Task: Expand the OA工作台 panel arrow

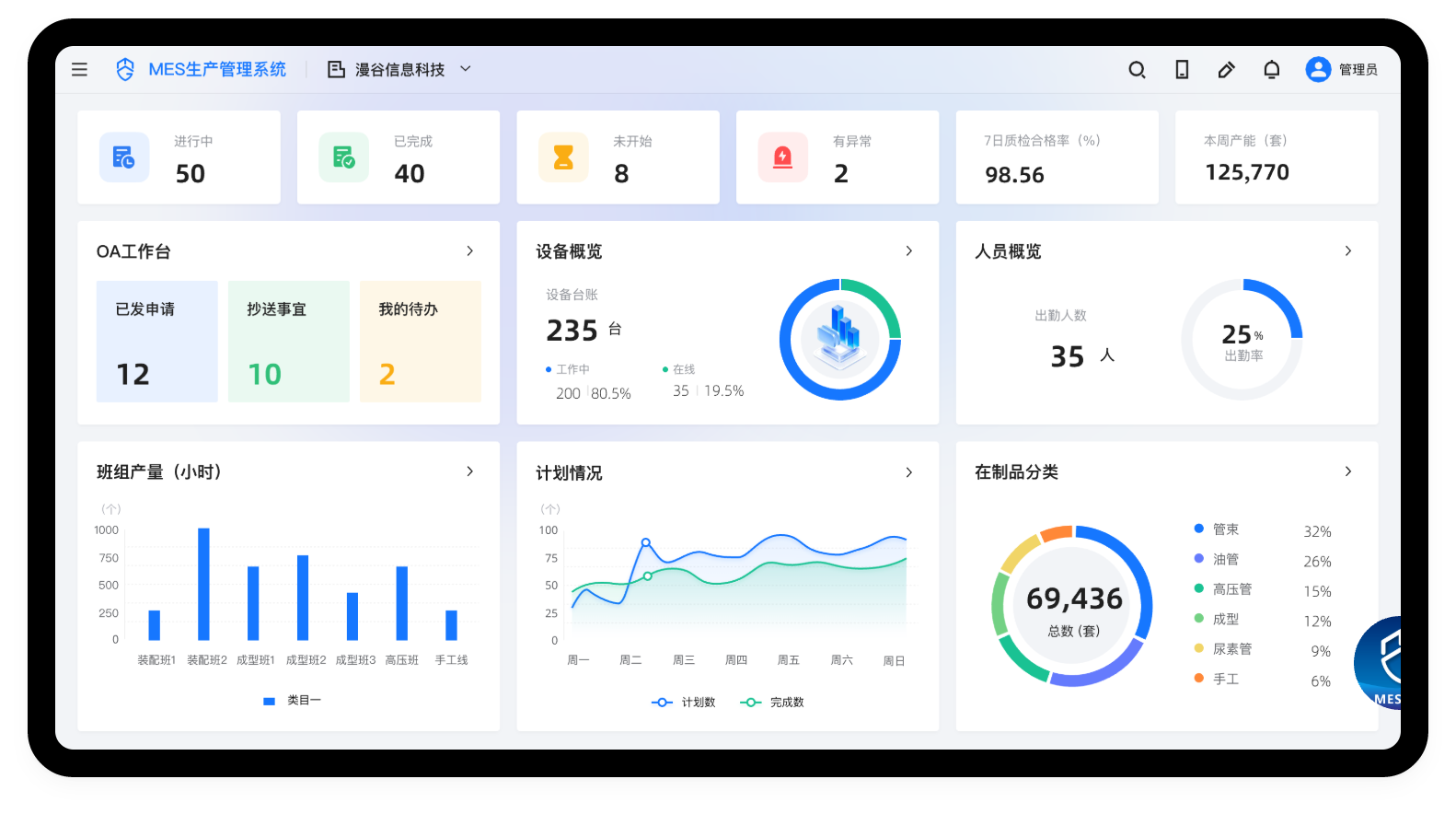Action: click(x=469, y=251)
